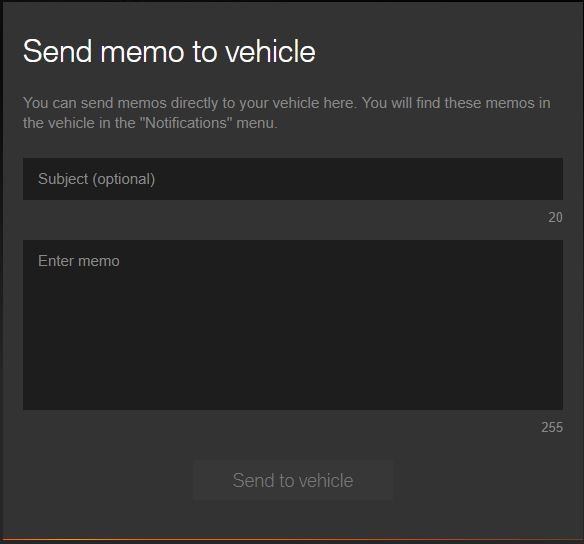584x544 pixels.
Task: Click the description text mentioning "Notifications" menu
Action: click(x=150, y=123)
